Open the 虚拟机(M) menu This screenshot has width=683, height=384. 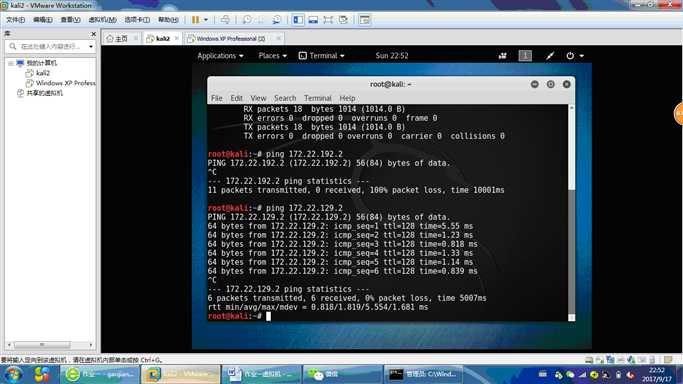(x=102, y=20)
